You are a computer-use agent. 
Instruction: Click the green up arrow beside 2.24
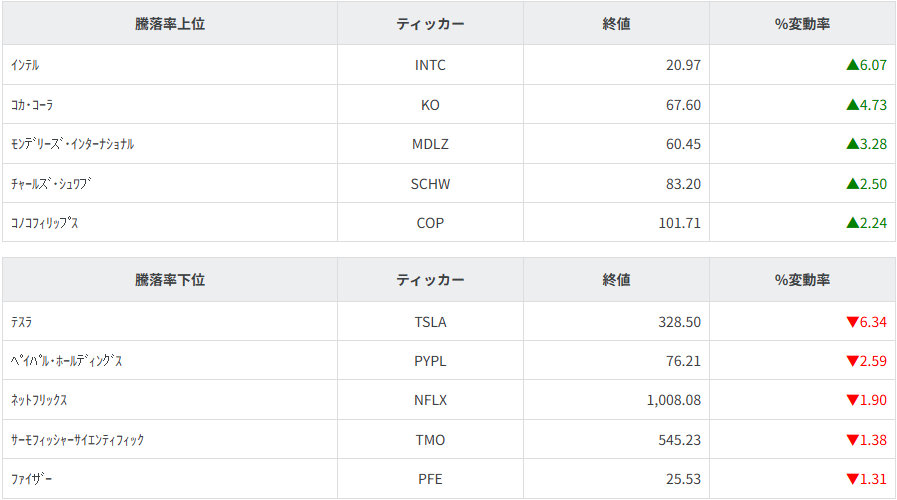click(x=852, y=223)
